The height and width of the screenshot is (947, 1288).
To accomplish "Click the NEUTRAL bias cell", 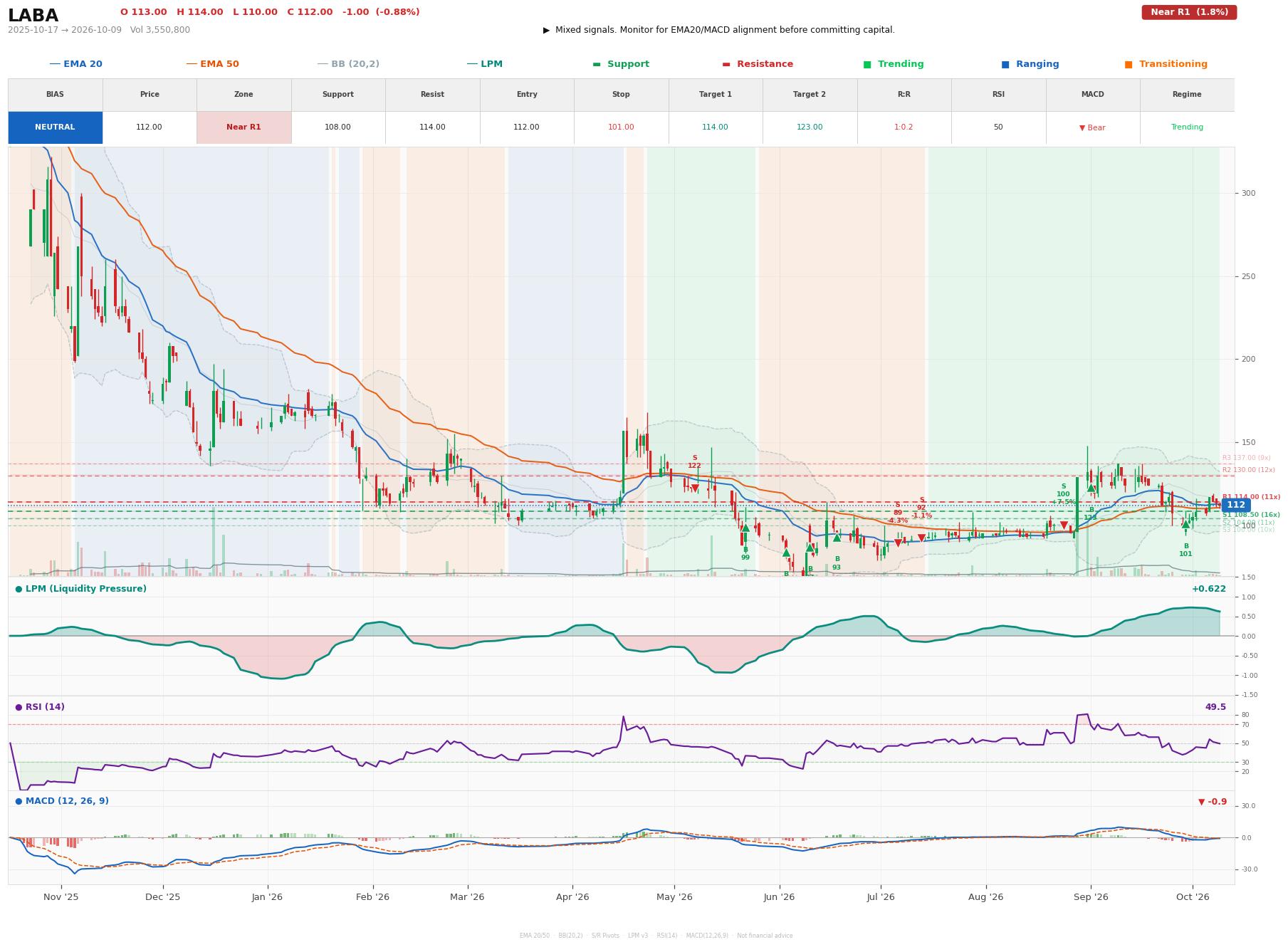I will click(x=55, y=127).
